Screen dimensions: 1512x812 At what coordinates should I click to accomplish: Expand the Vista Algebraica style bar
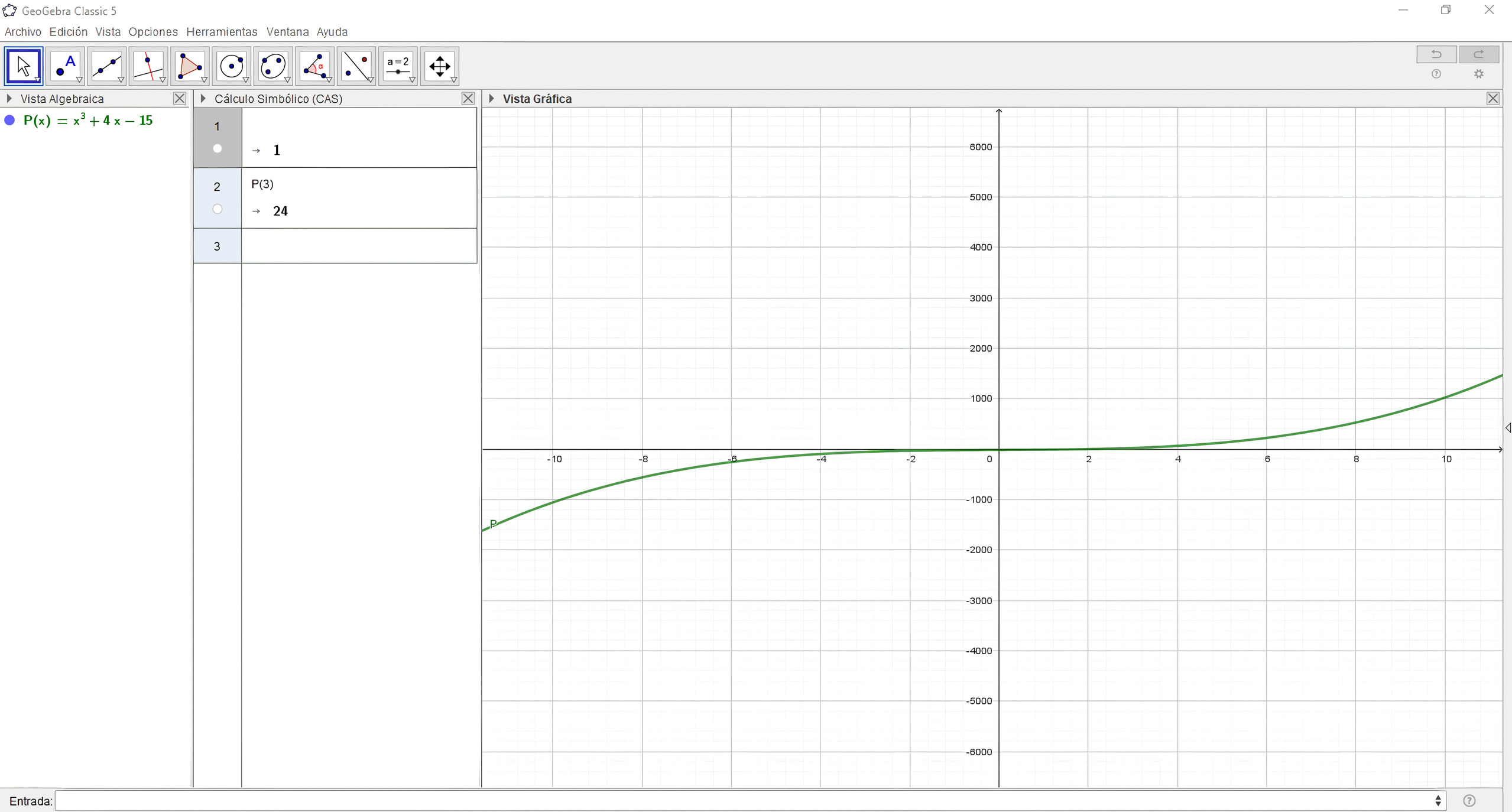point(9,99)
